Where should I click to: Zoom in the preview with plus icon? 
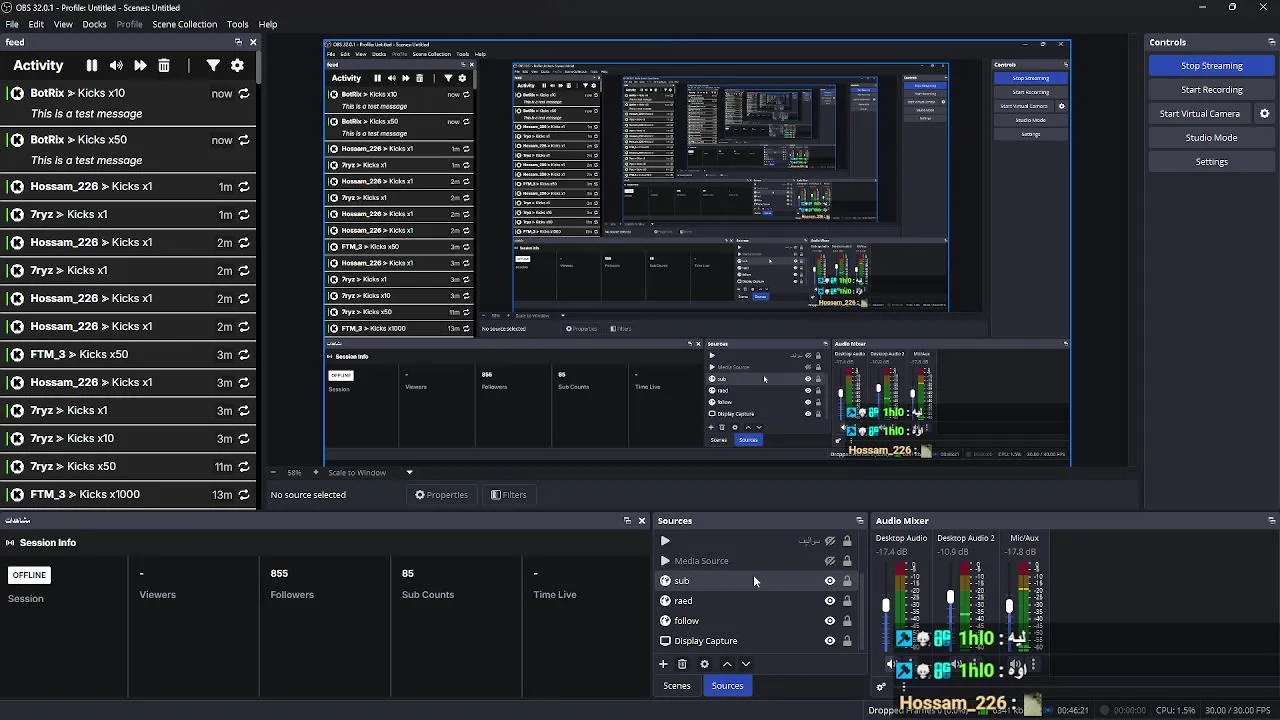(x=316, y=472)
